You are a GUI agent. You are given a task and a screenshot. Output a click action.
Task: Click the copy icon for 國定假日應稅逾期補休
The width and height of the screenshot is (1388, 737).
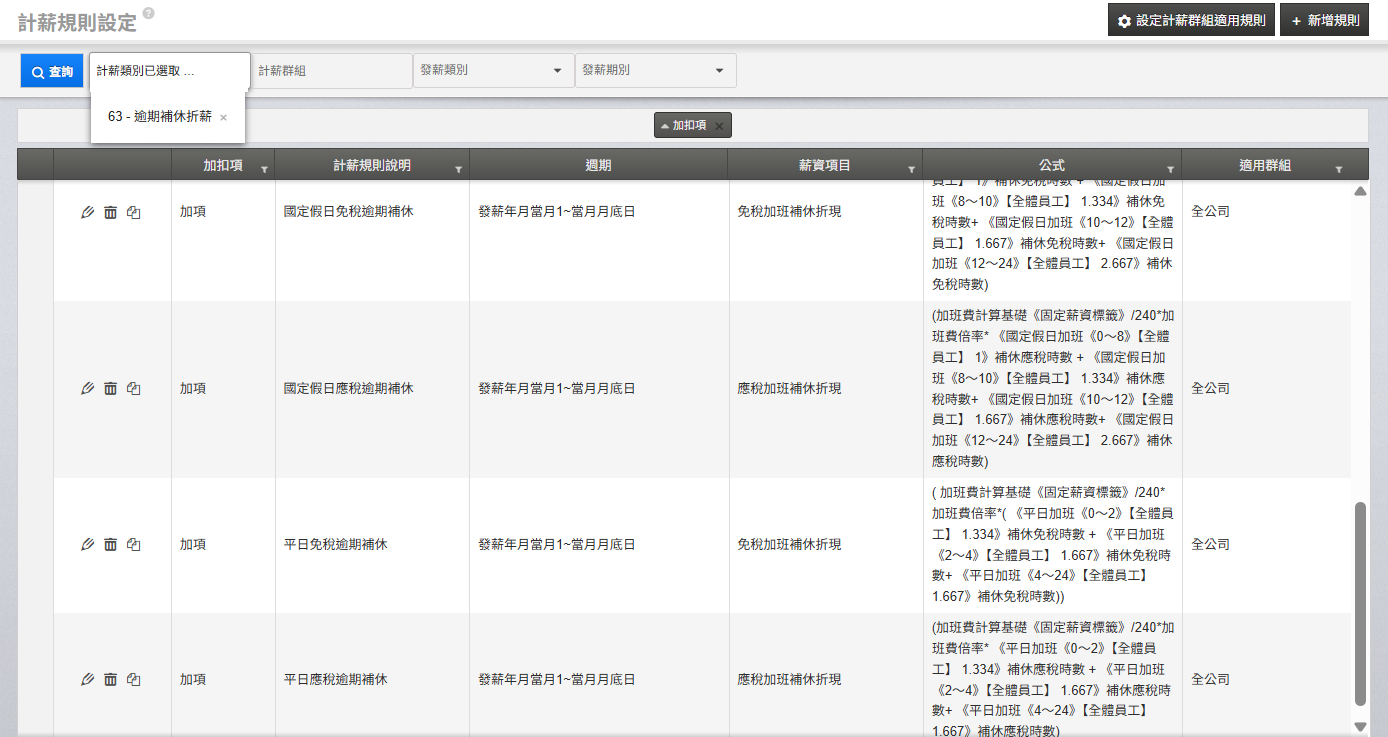(x=134, y=388)
